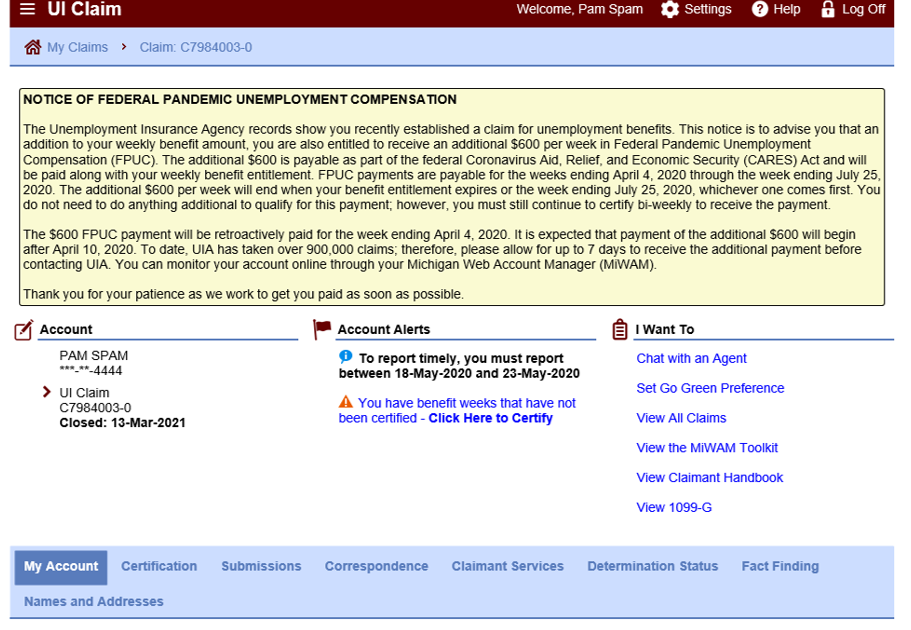Viewport: 911px width, 630px height.
Task: Click the orange warning triangle icon
Action: coord(346,402)
